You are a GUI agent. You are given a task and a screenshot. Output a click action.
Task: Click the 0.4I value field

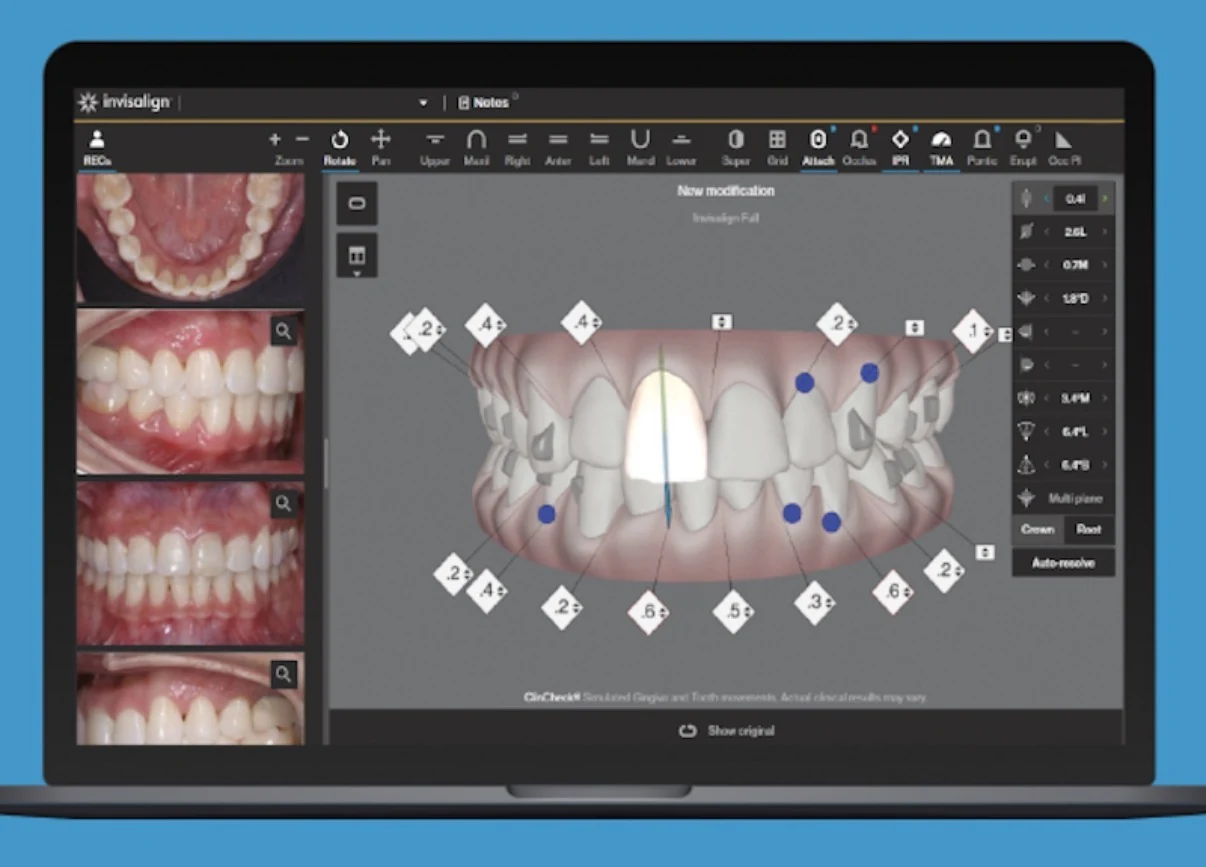click(x=1075, y=199)
